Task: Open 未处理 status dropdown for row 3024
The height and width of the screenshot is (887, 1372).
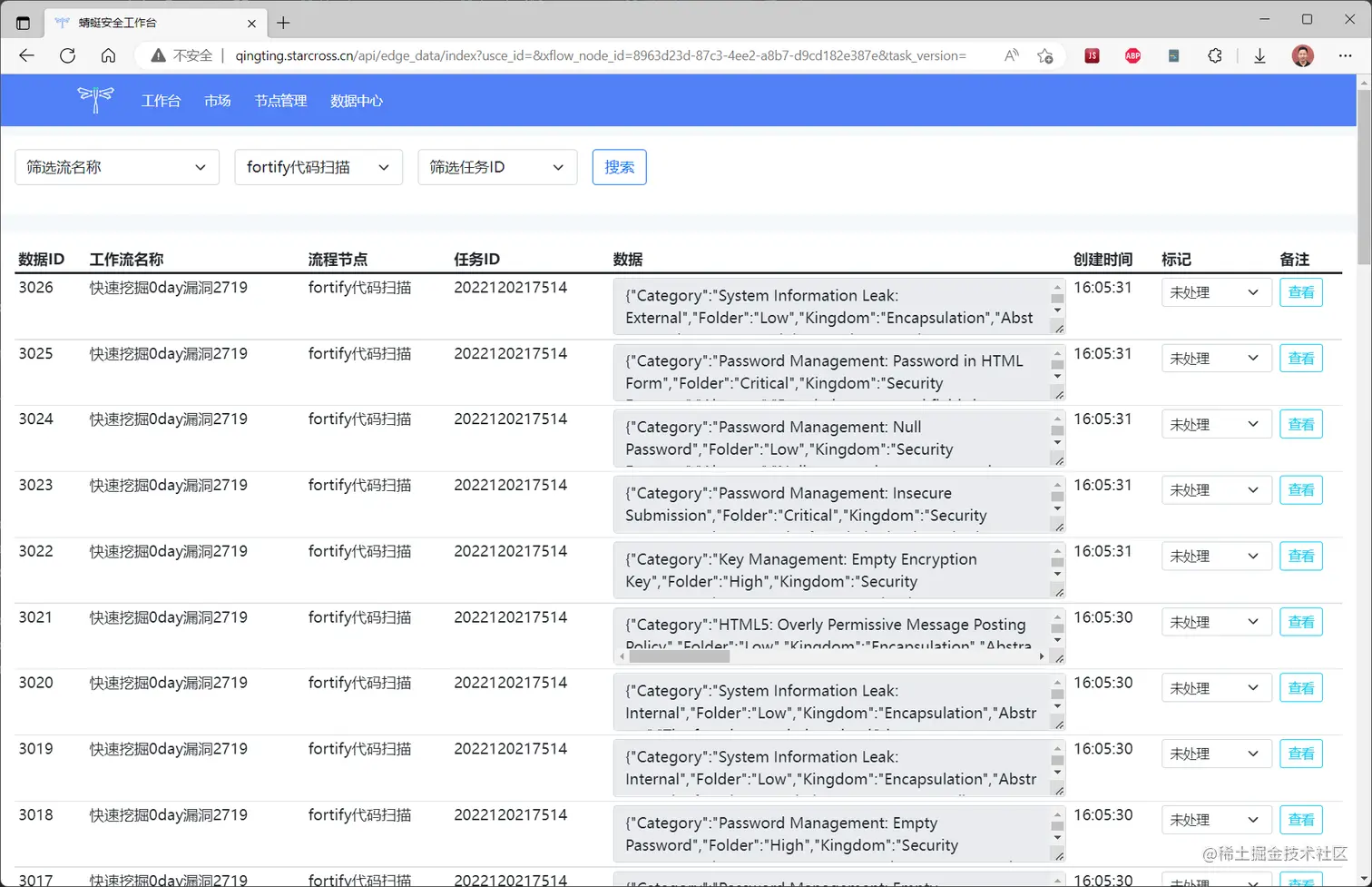Action: pos(1216,424)
